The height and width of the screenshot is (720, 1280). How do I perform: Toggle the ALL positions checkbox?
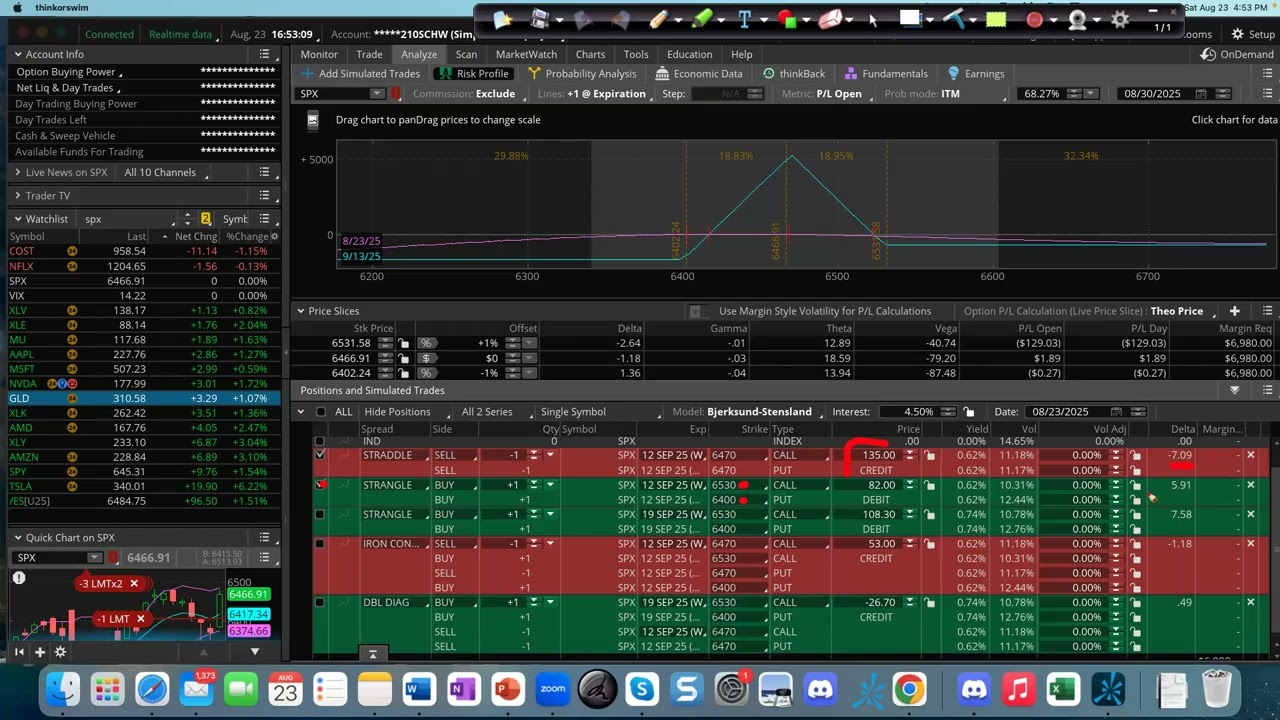(x=321, y=412)
